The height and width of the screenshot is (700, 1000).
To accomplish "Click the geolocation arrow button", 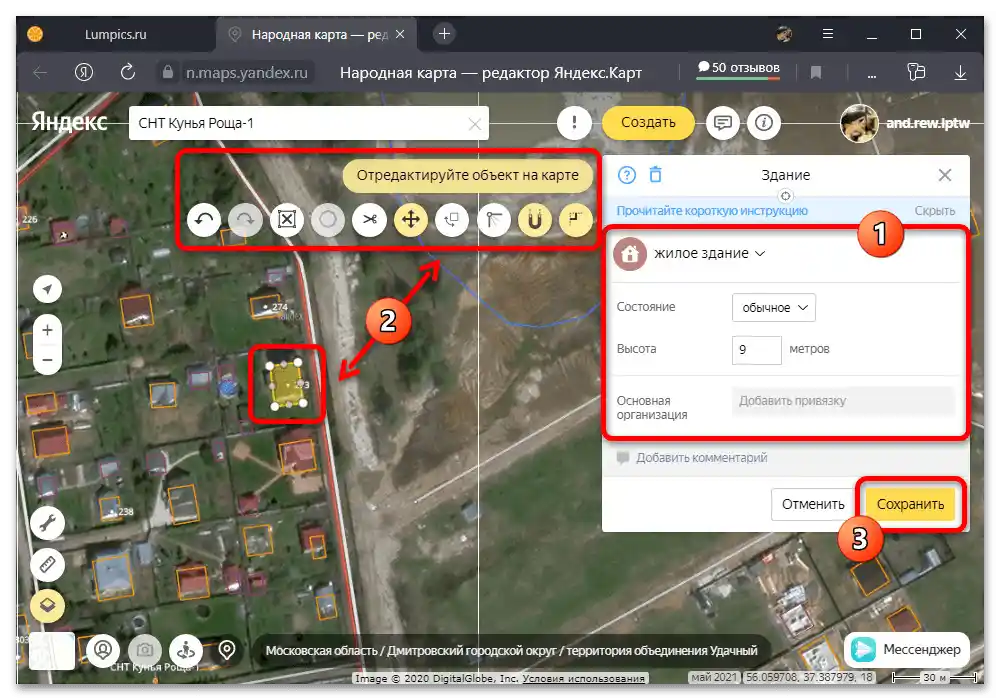I will (47, 289).
